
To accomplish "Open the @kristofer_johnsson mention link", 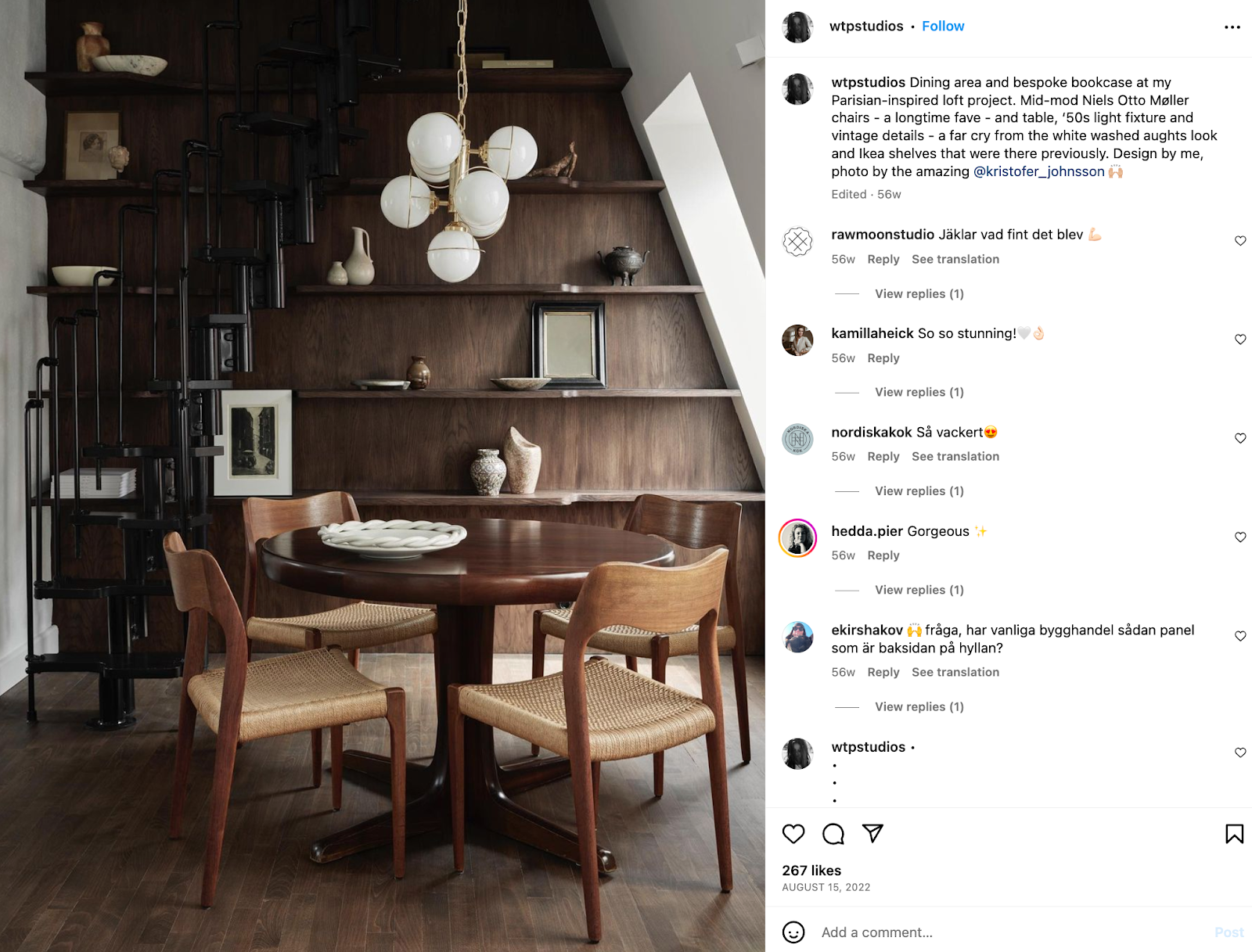I will coord(1038,171).
